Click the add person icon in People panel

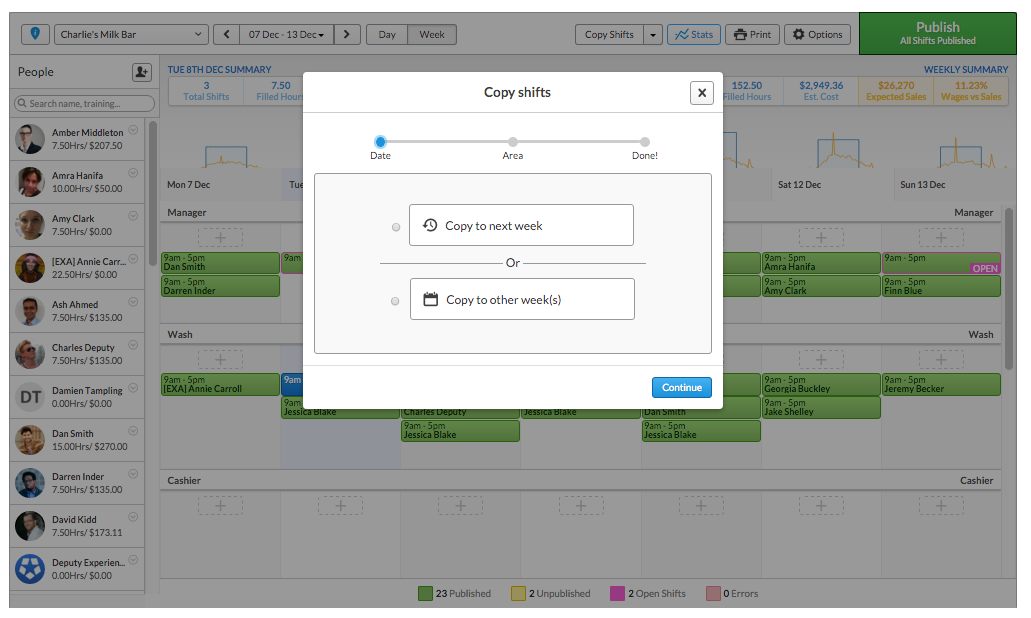pos(141,72)
